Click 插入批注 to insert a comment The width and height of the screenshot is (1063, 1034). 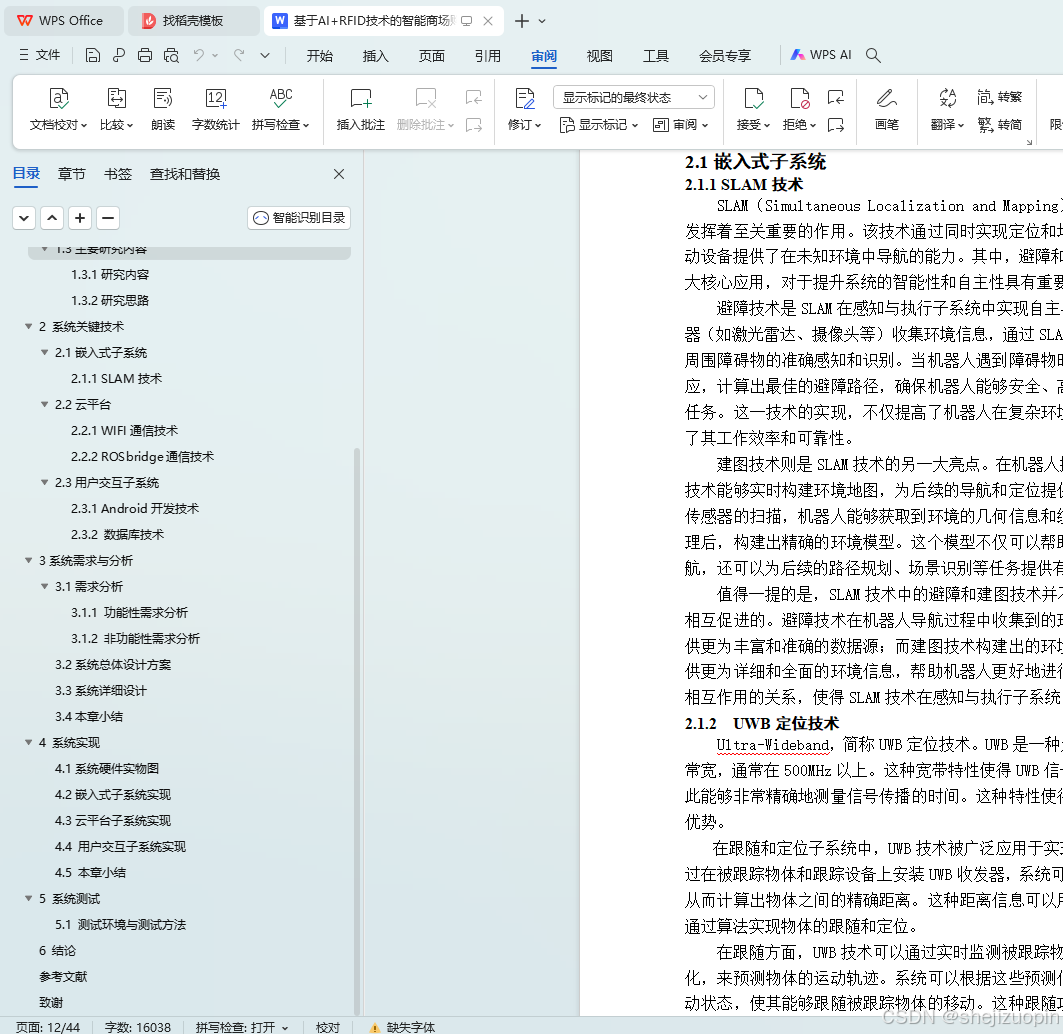click(361, 110)
